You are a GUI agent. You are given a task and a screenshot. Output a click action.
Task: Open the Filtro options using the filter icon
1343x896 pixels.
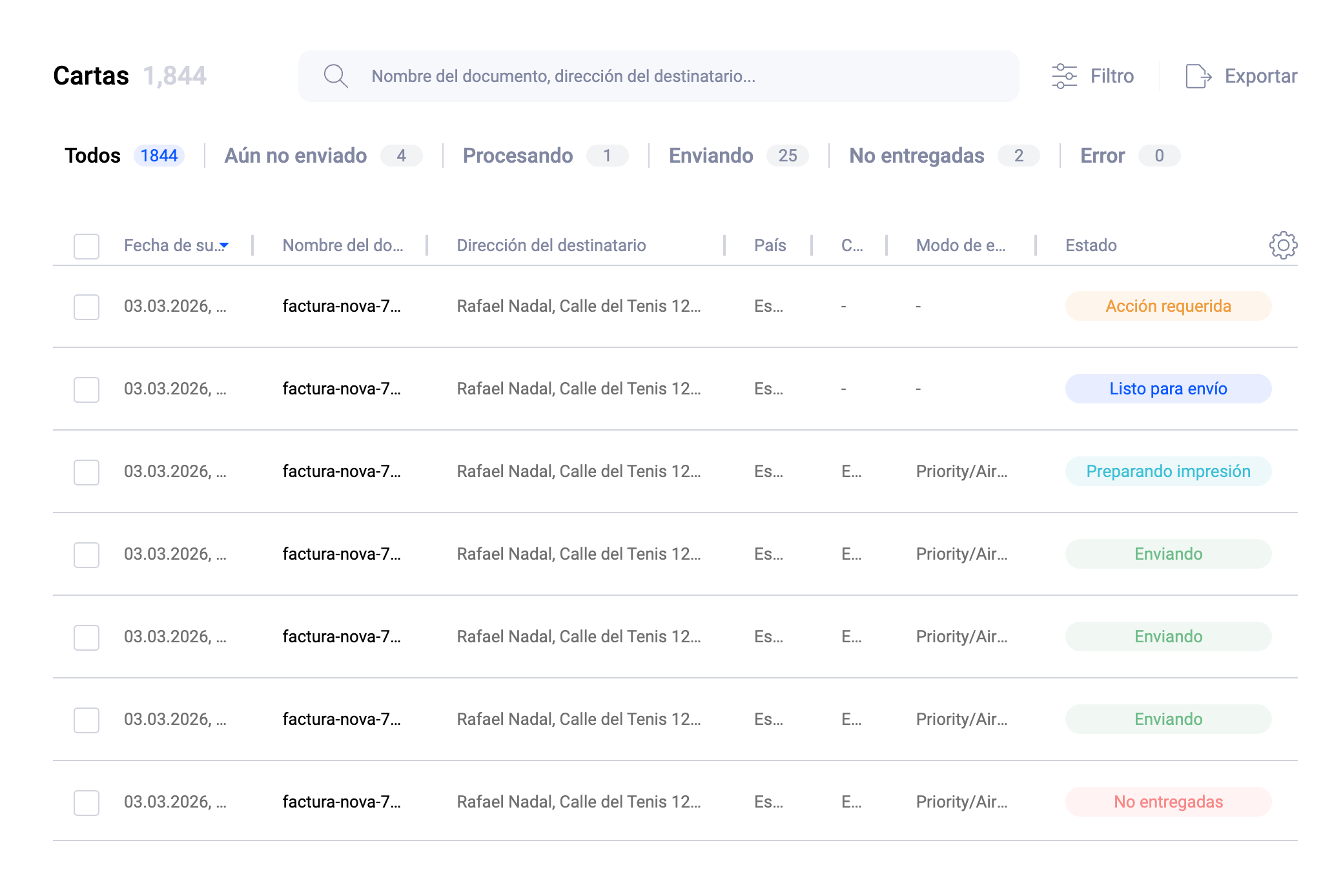coord(1065,76)
